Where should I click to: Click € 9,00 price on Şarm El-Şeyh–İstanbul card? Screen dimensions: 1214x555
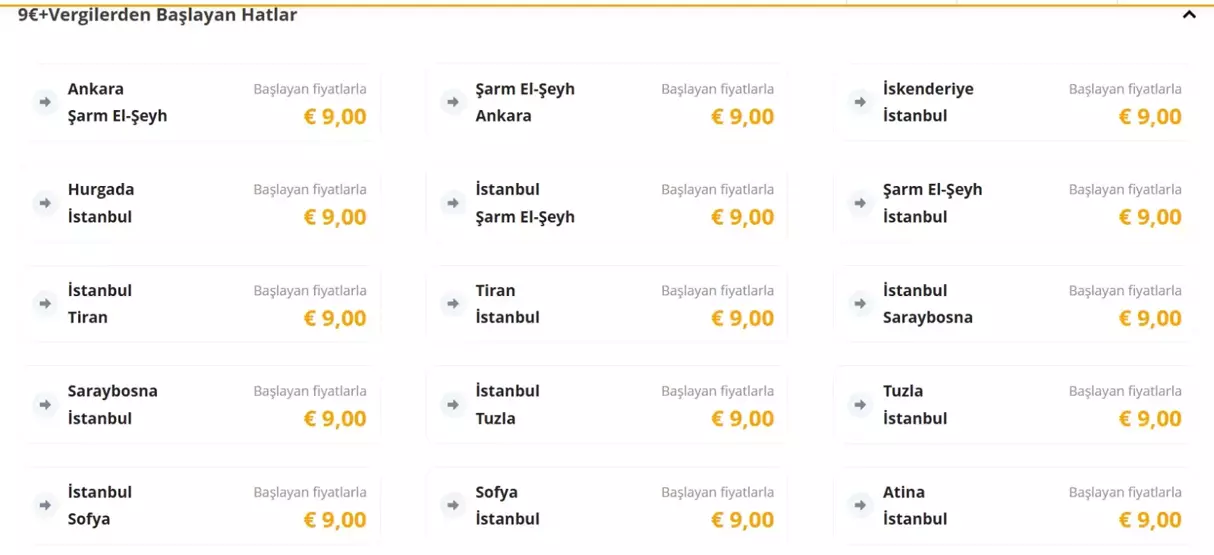(x=1150, y=217)
